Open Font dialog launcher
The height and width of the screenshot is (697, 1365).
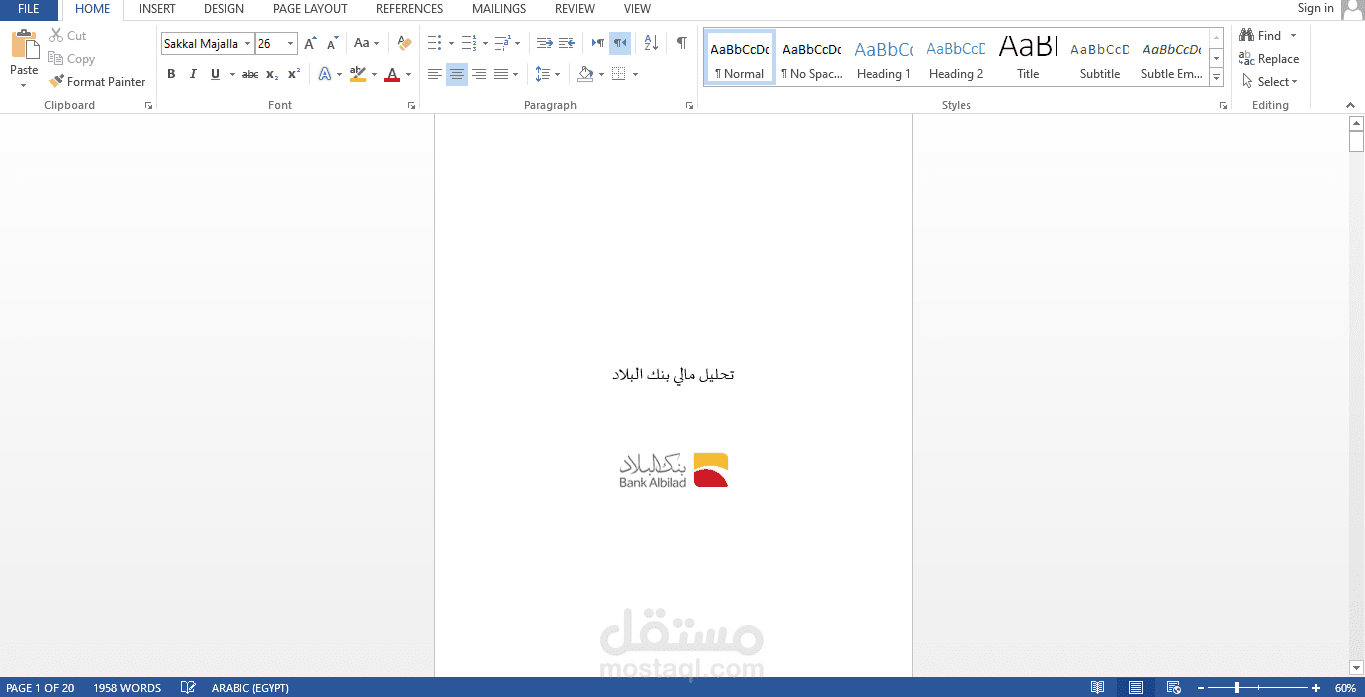point(410,105)
